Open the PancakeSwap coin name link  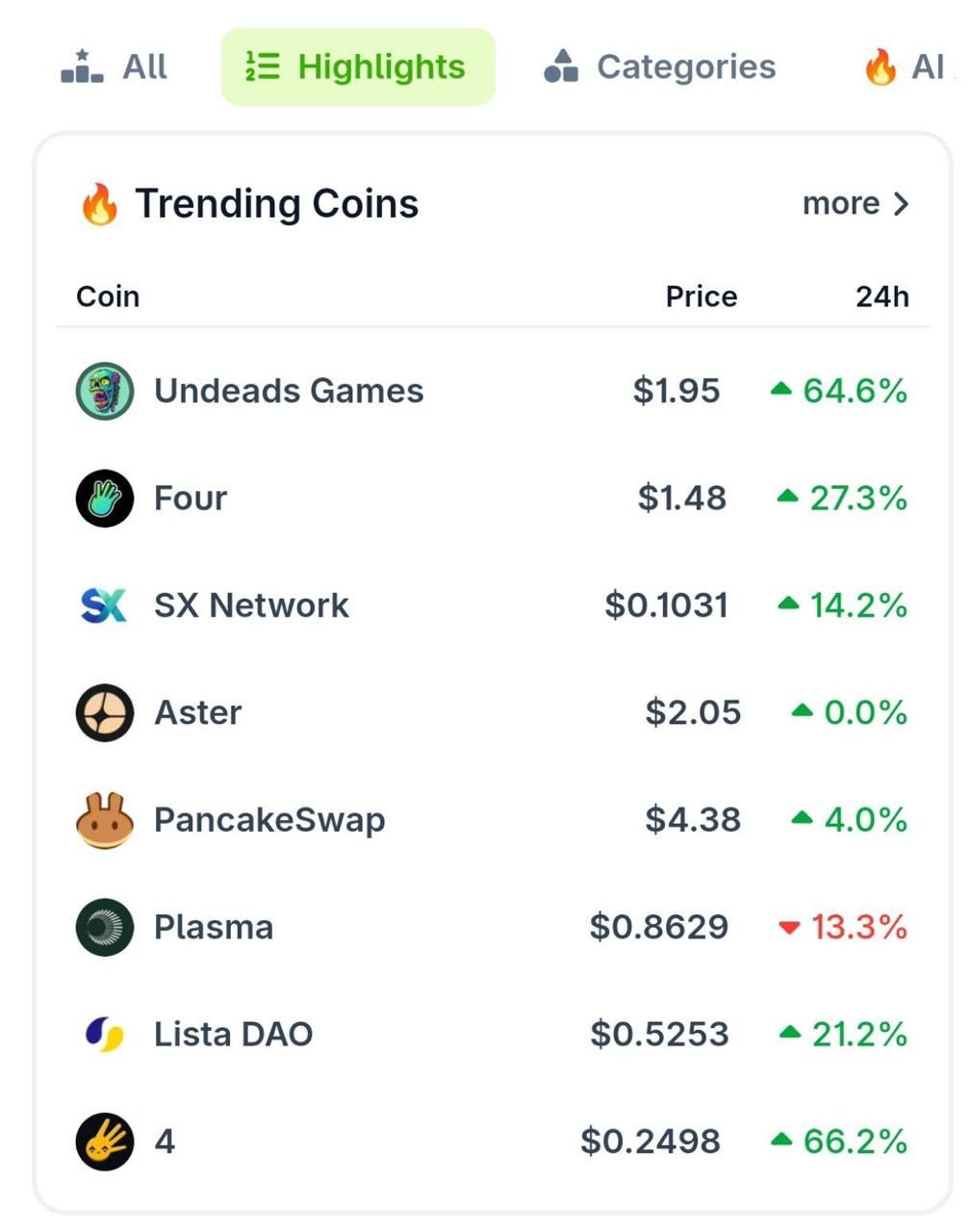click(269, 820)
